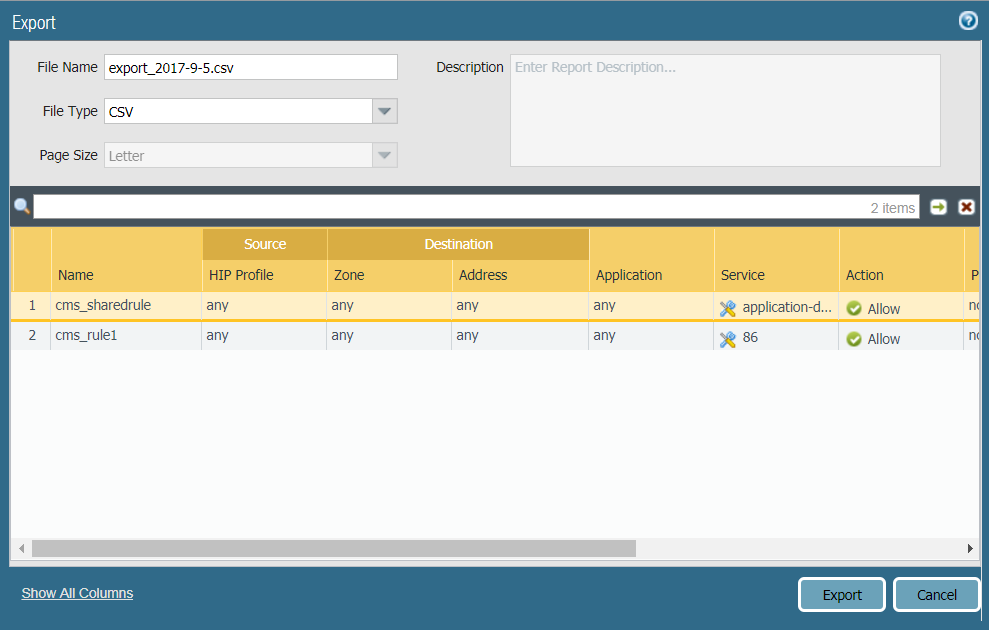Open the Page Size dropdown arrow

385,155
